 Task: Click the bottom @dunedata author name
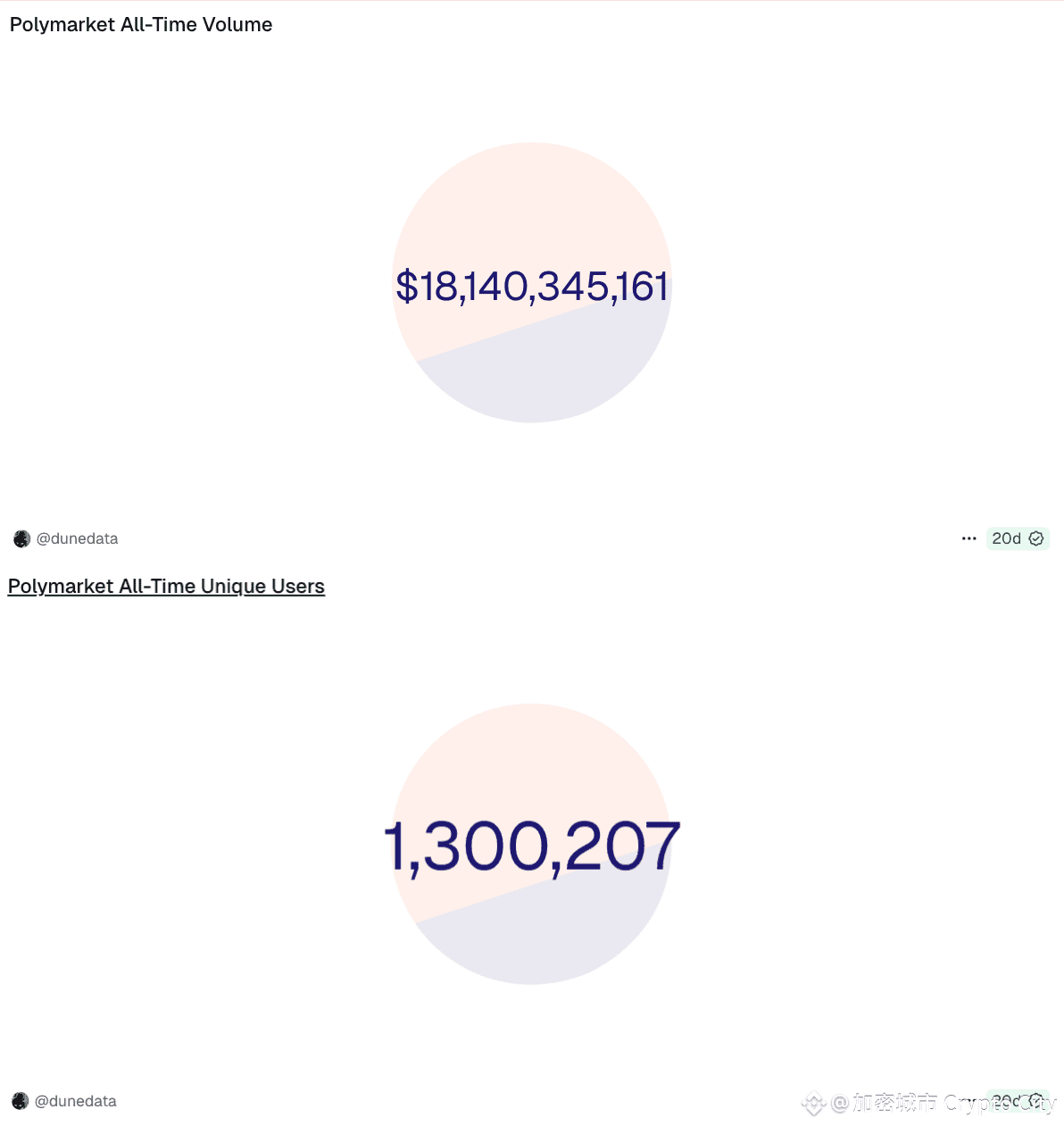tap(75, 1101)
